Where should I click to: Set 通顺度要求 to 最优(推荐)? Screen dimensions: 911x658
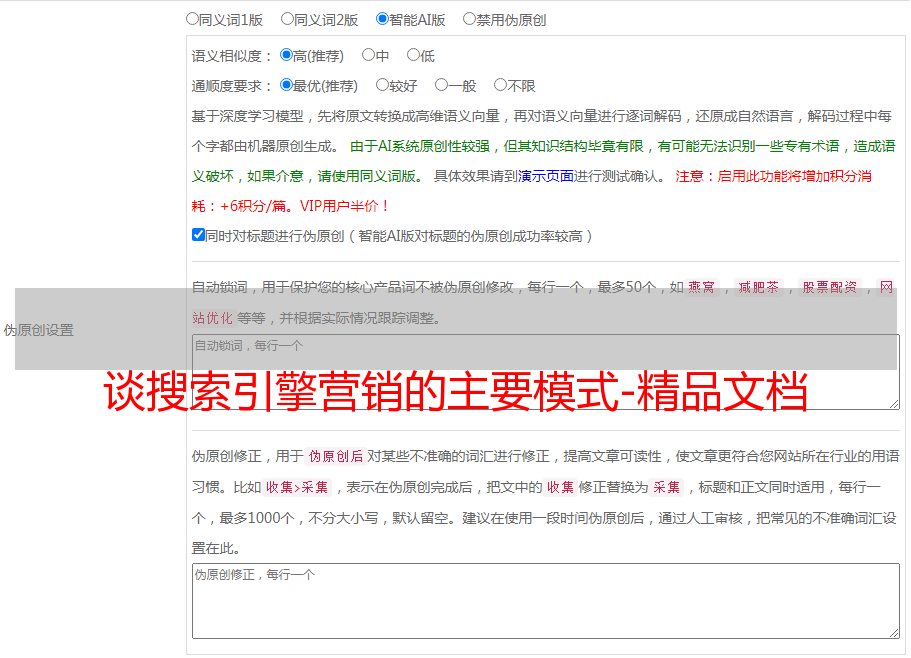pos(286,85)
